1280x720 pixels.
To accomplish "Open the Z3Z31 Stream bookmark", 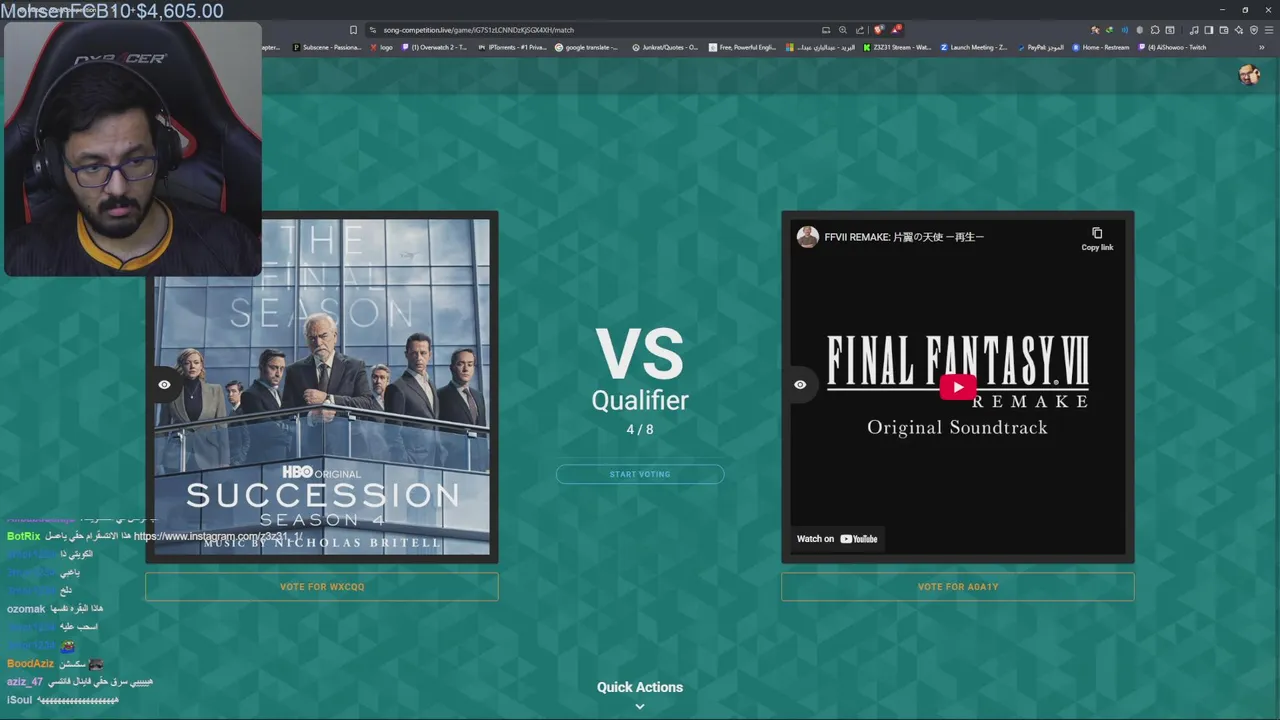I will click(x=896, y=47).
